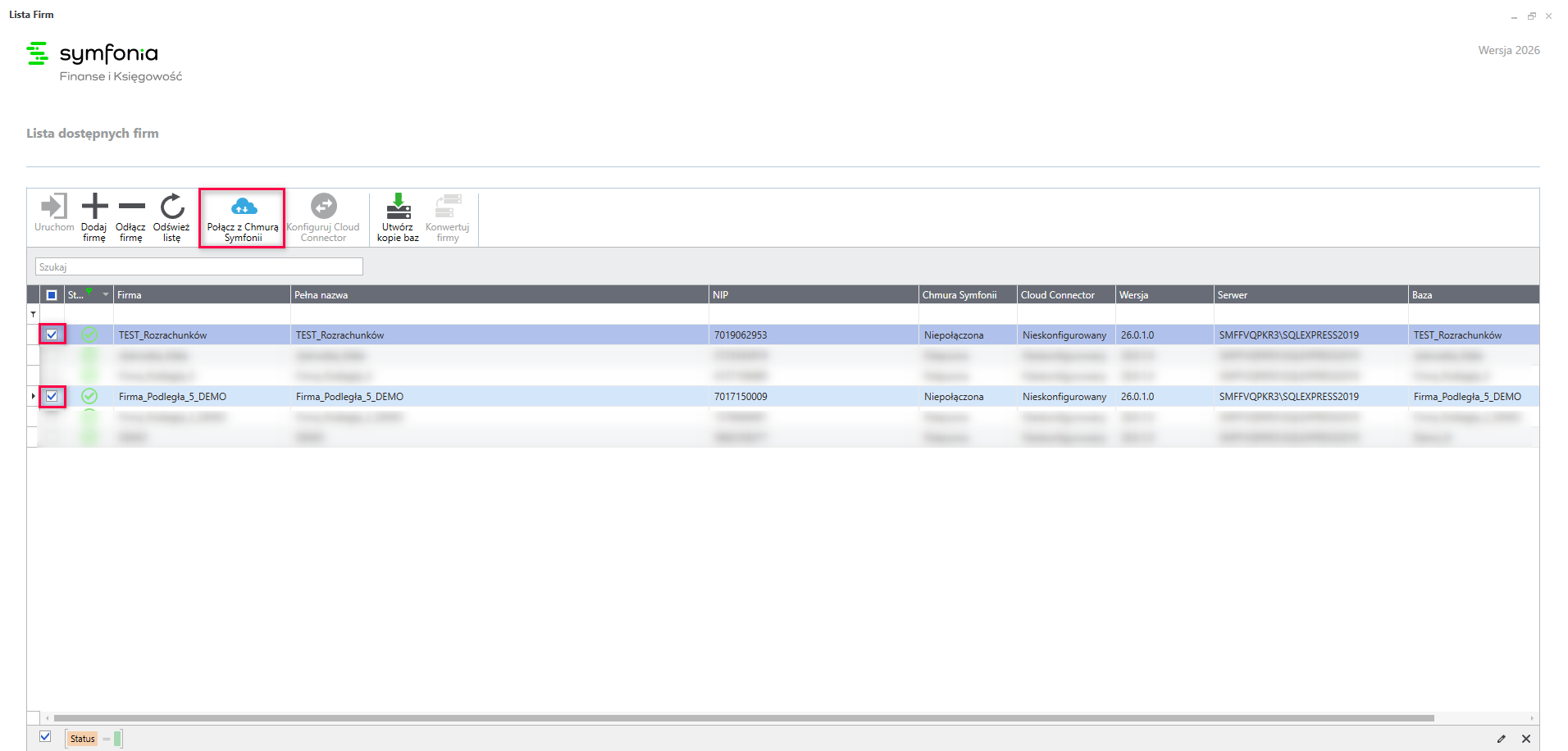Viewport: 1568px width, 751px height.
Task: Expand the Firma_Podległa_5_DEMO row arrow
Action: pos(33,397)
